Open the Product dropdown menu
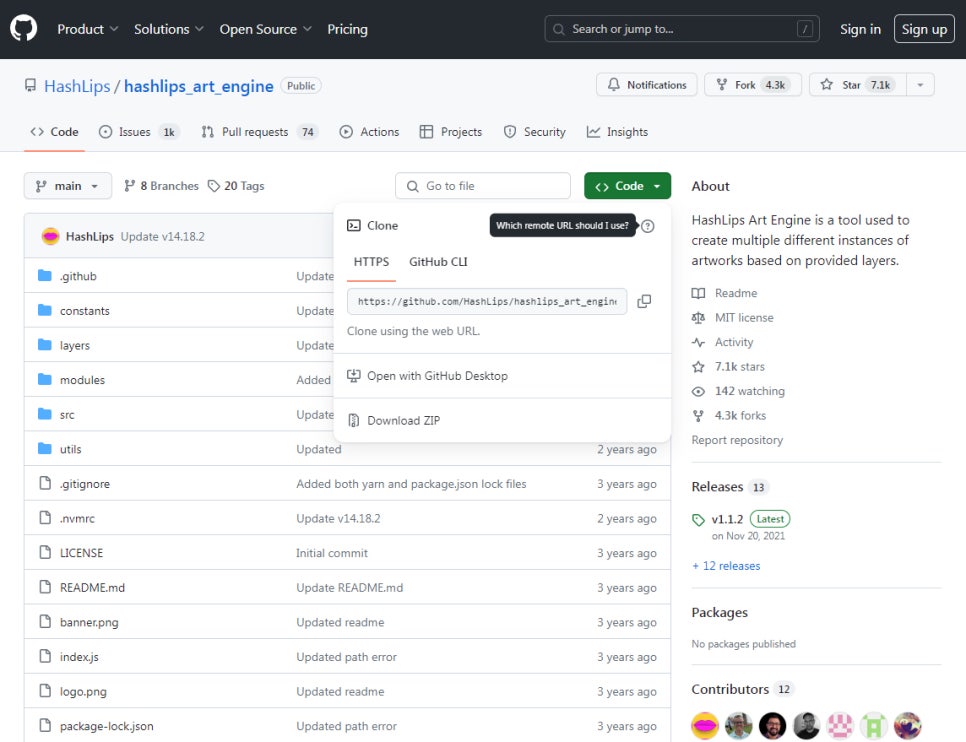The width and height of the screenshot is (966, 742). 87,29
